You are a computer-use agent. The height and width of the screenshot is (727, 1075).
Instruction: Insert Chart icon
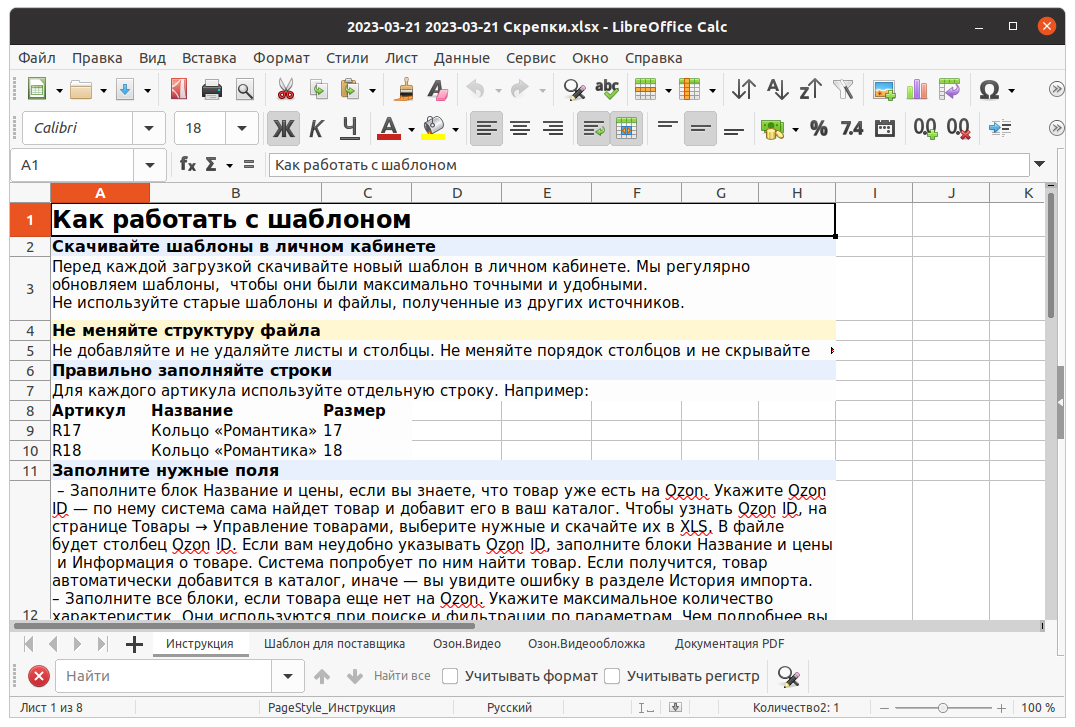[917, 90]
